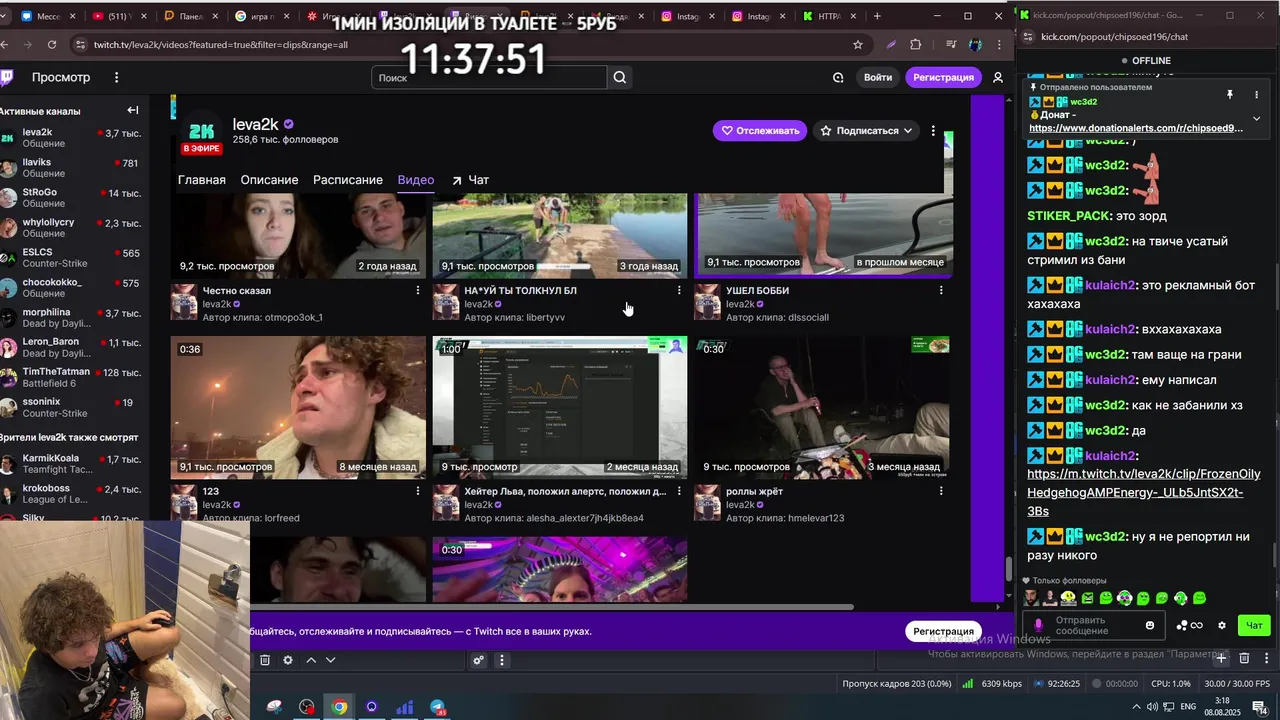Open three dots menu of pinned Kick message
The width and height of the screenshot is (1280, 720).
pos(1257,94)
